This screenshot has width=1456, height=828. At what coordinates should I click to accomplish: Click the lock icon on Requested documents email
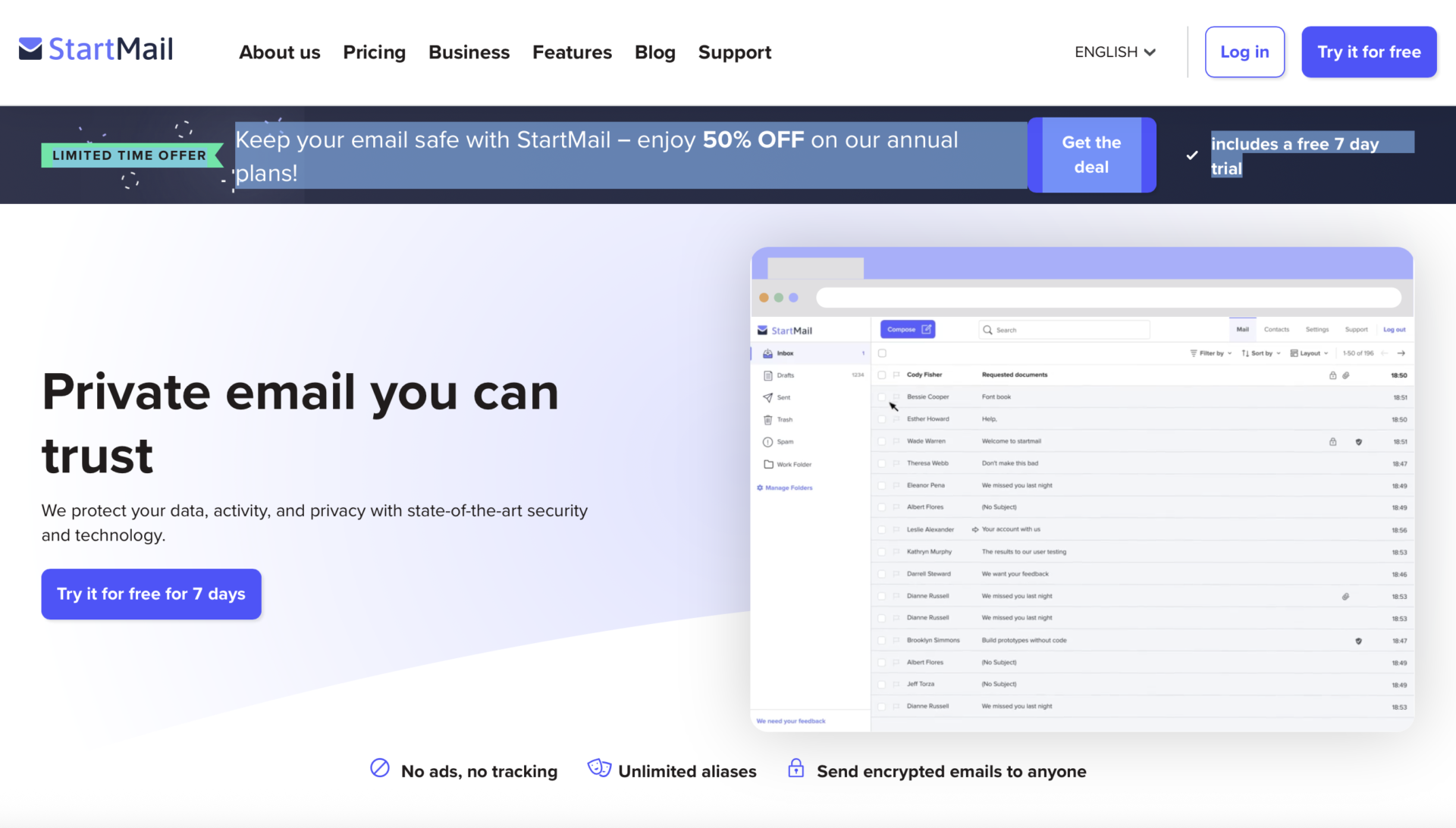1332,375
